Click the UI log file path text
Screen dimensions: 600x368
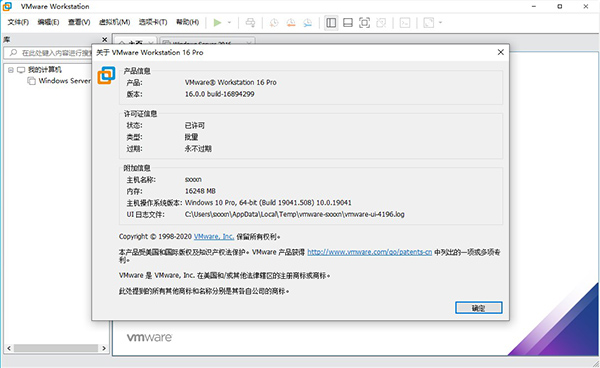click(x=295, y=214)
